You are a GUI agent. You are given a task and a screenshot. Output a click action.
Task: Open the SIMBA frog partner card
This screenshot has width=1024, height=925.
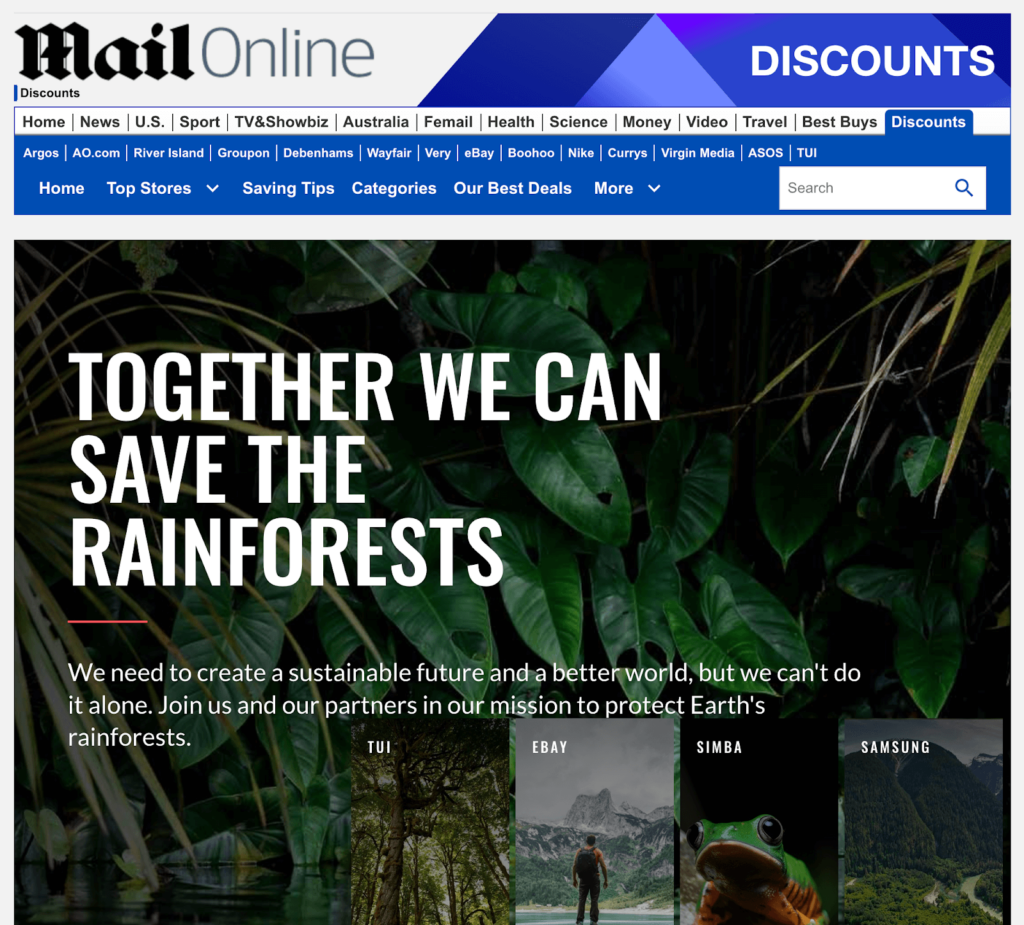point(759,822)
